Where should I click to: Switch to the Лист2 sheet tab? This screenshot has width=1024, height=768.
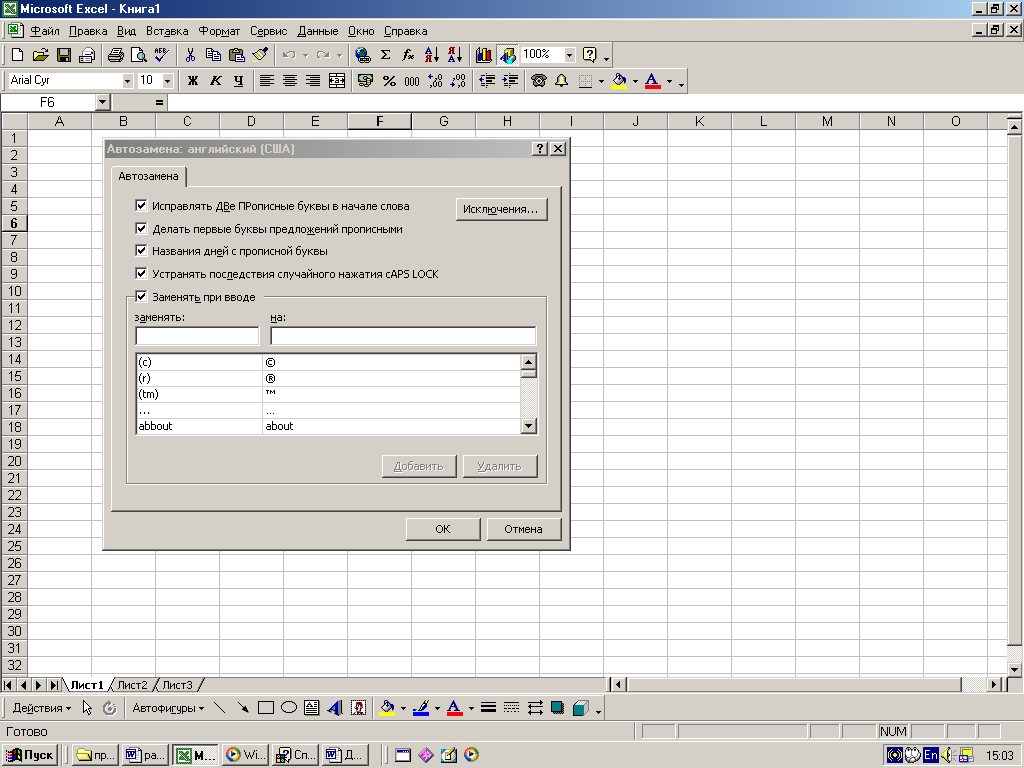click(133, 685)
